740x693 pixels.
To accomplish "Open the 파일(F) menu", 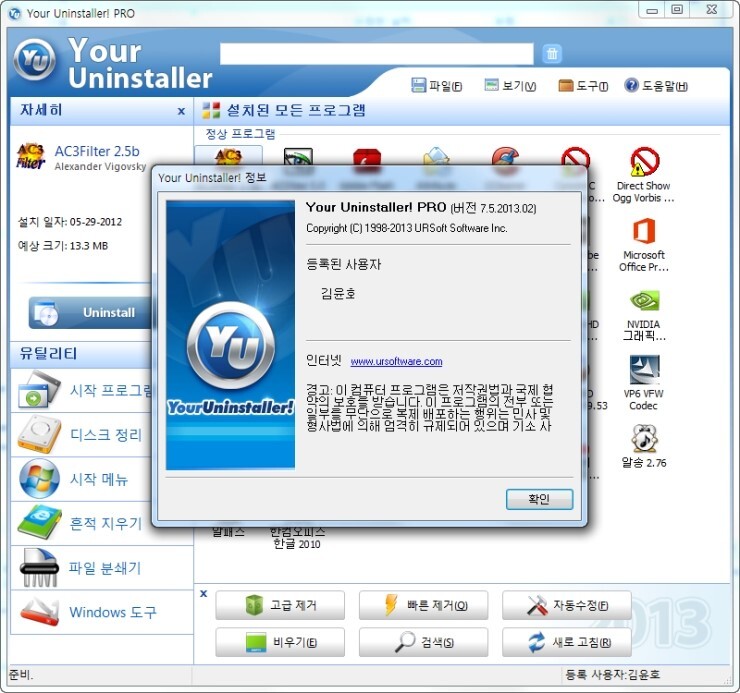I will (x=437, y=85).
